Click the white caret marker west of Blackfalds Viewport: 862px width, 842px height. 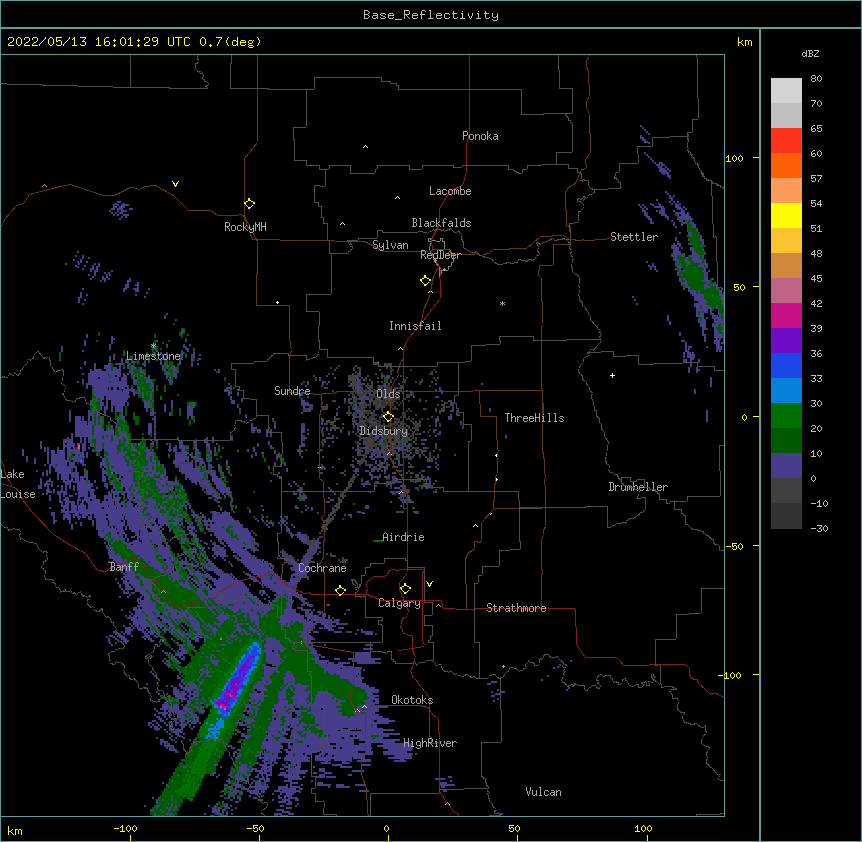(x=342, y=224)
